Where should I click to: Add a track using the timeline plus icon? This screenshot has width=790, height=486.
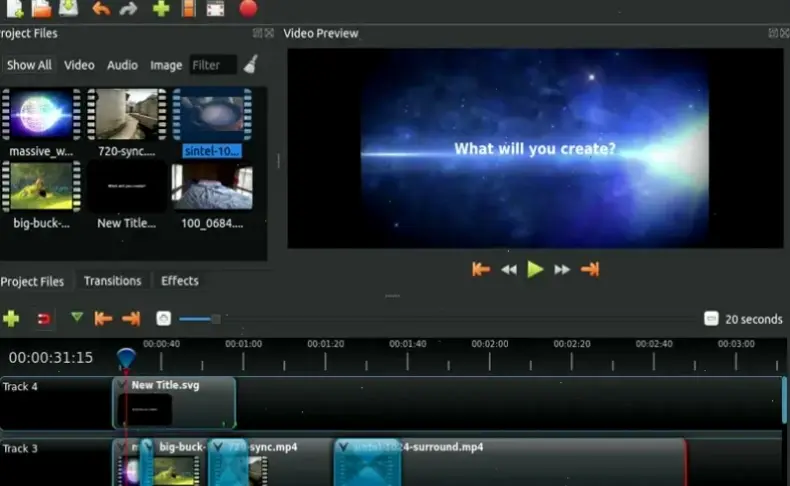[11, 319]
